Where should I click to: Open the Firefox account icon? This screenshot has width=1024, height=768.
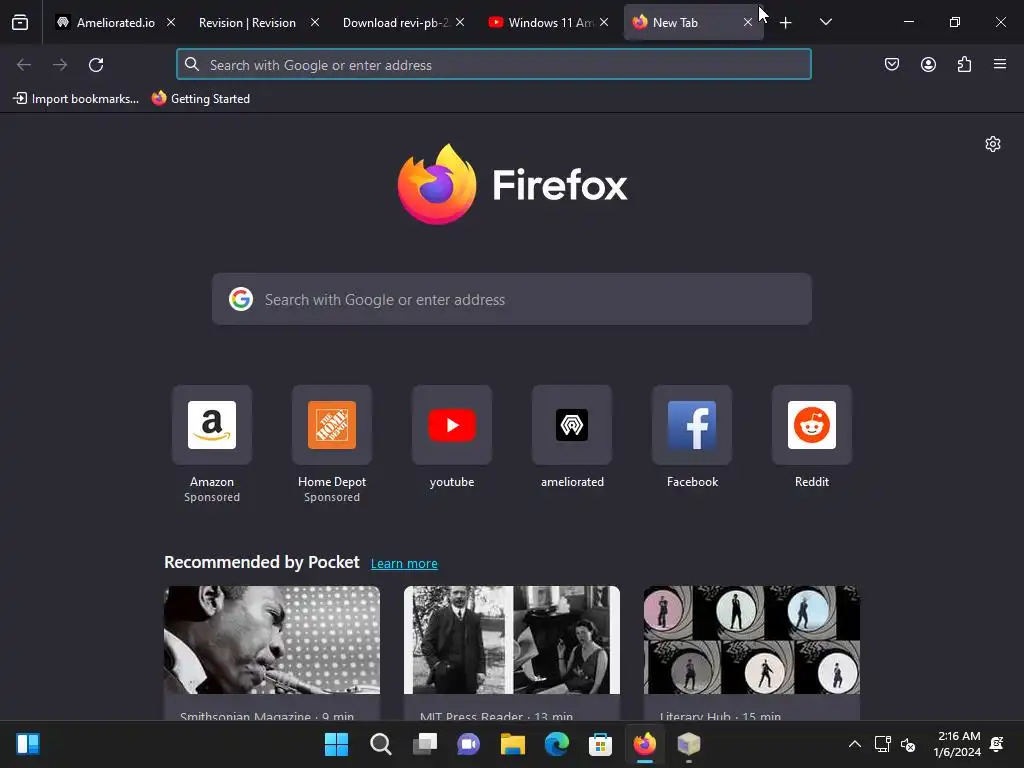928,64
